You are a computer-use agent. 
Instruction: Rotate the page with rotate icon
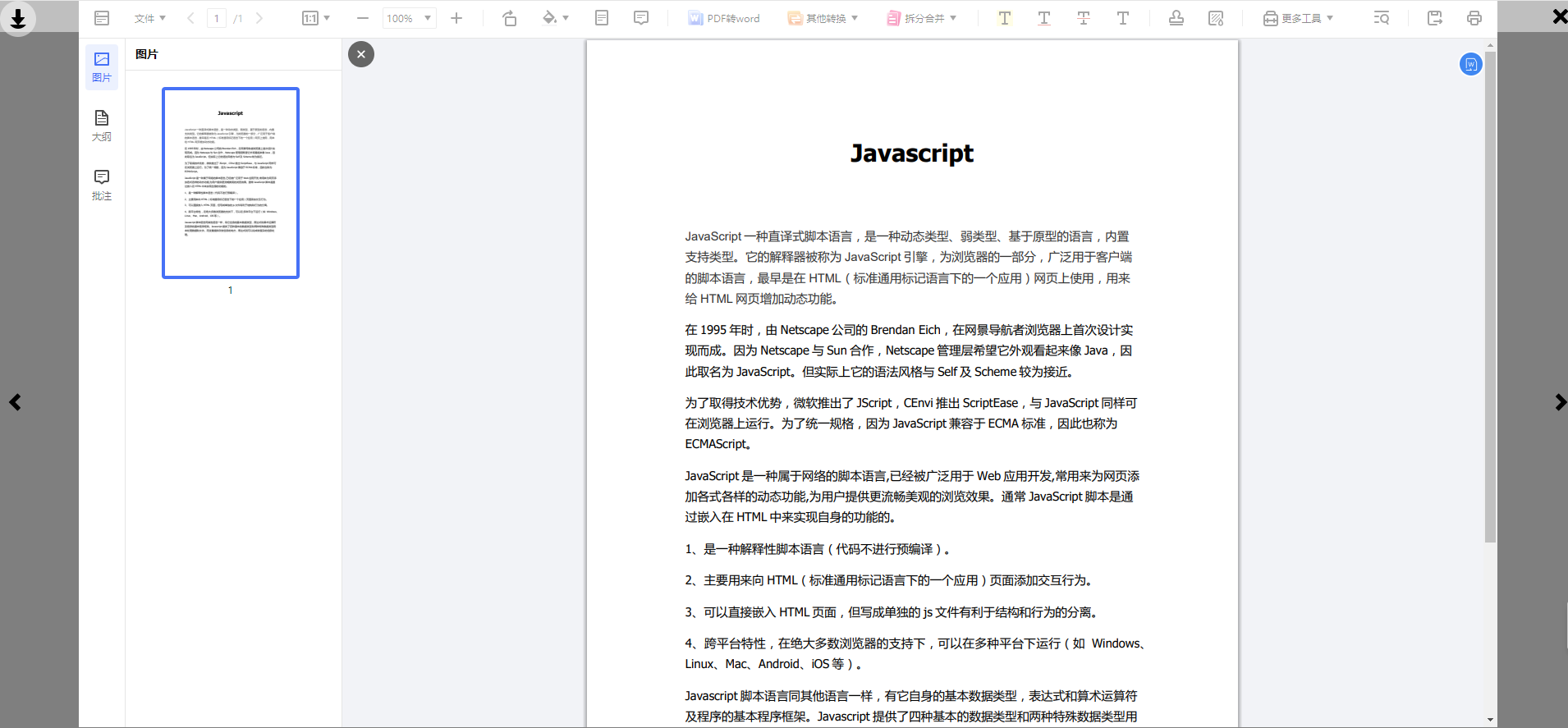(510, 18)
